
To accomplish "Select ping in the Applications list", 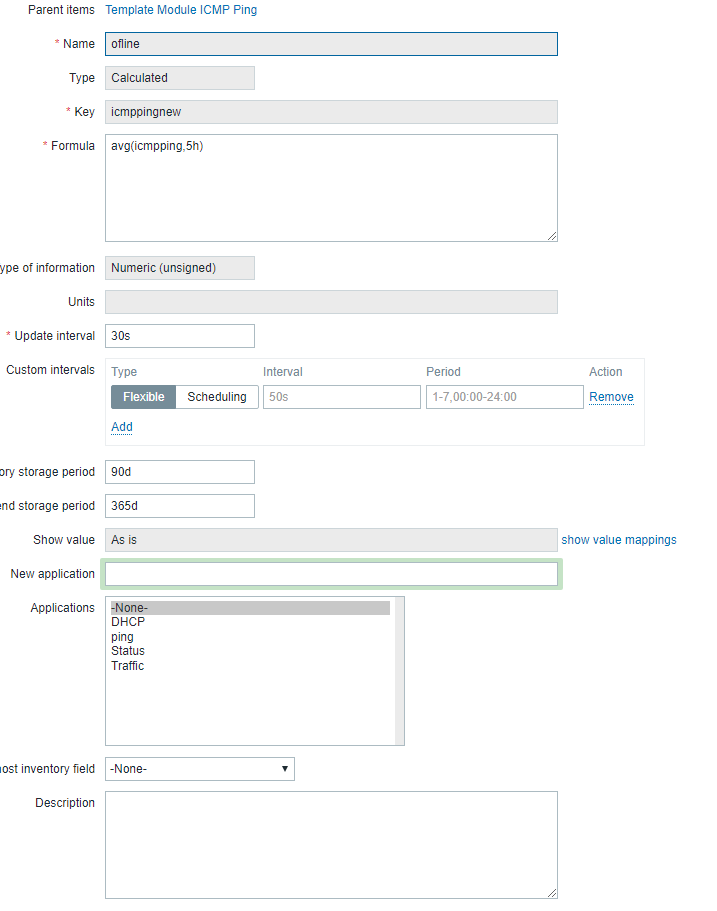I will click(x=122, y=637).
